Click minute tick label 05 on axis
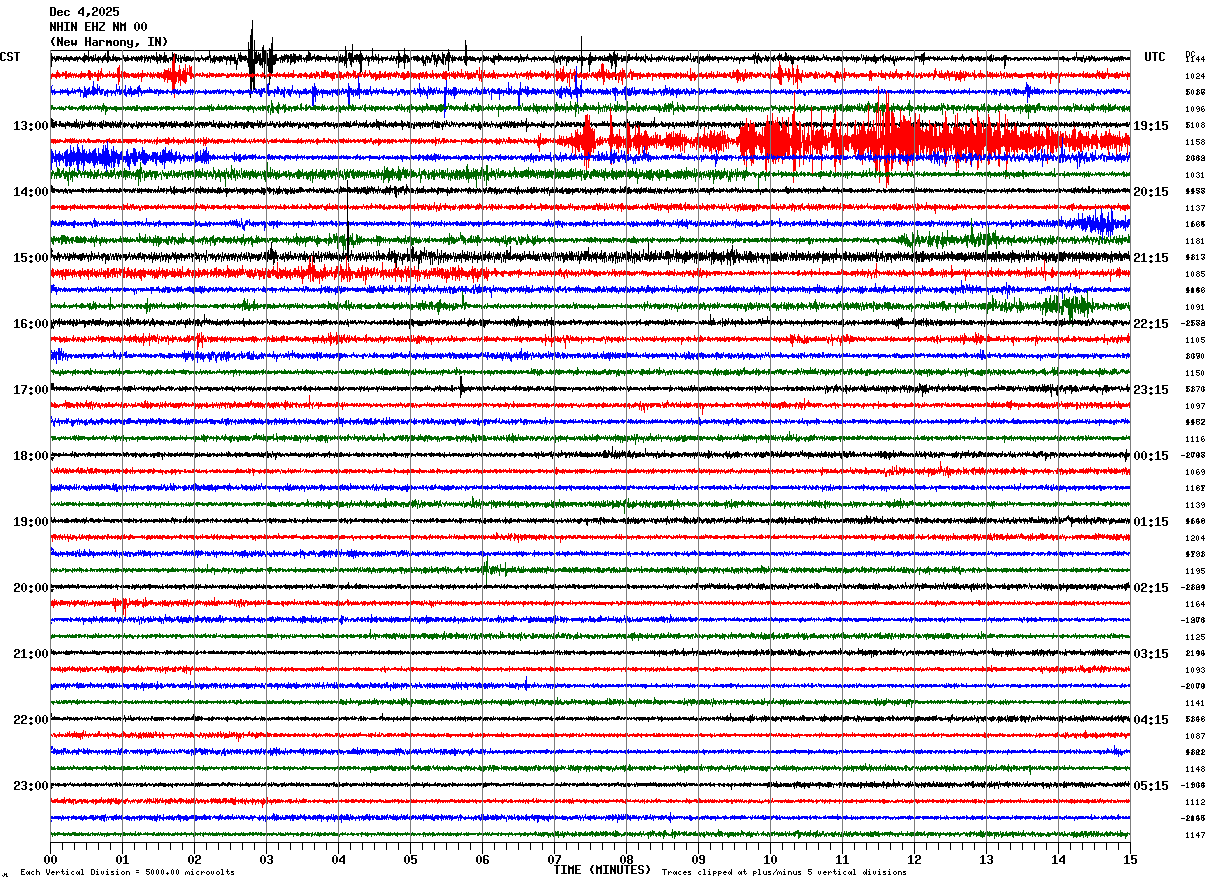The height and width of the screenshot is (886, 1210). coord(410,859)
